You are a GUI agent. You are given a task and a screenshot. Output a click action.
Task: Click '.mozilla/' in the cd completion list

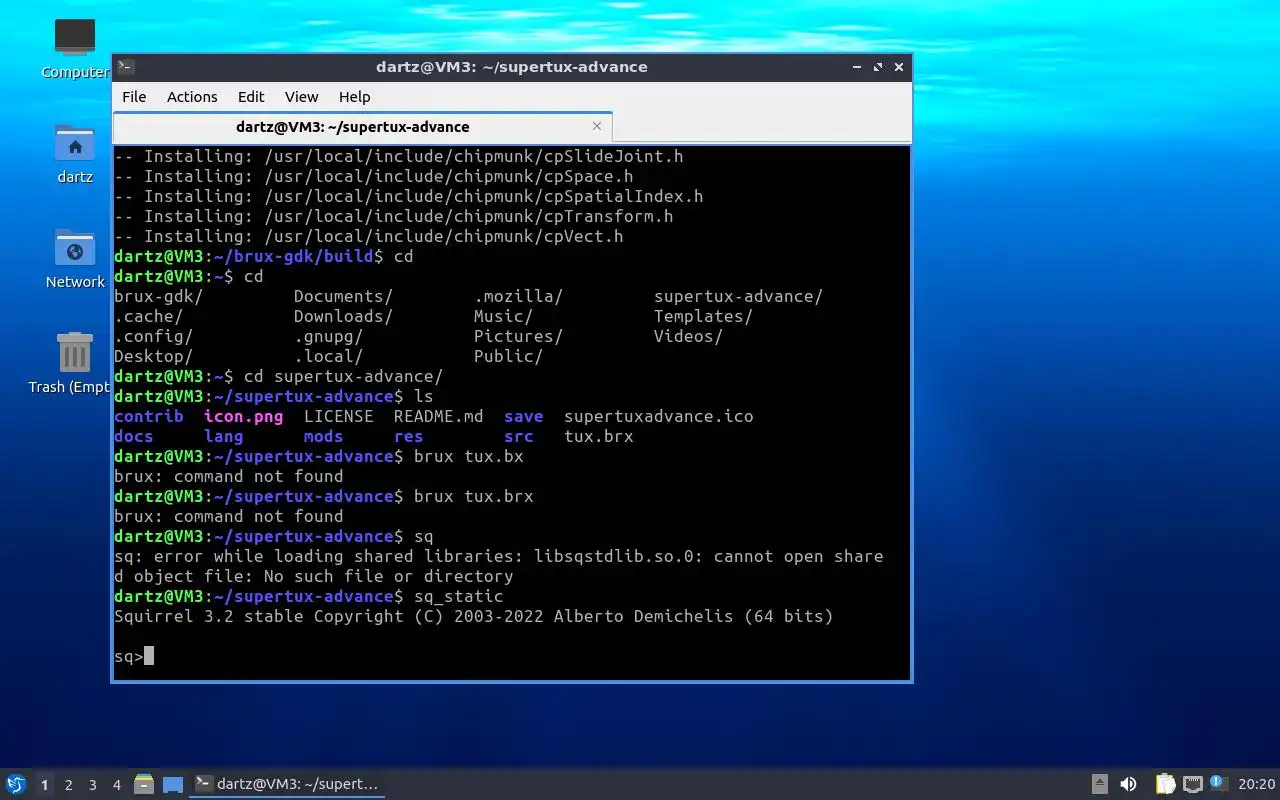518,297
